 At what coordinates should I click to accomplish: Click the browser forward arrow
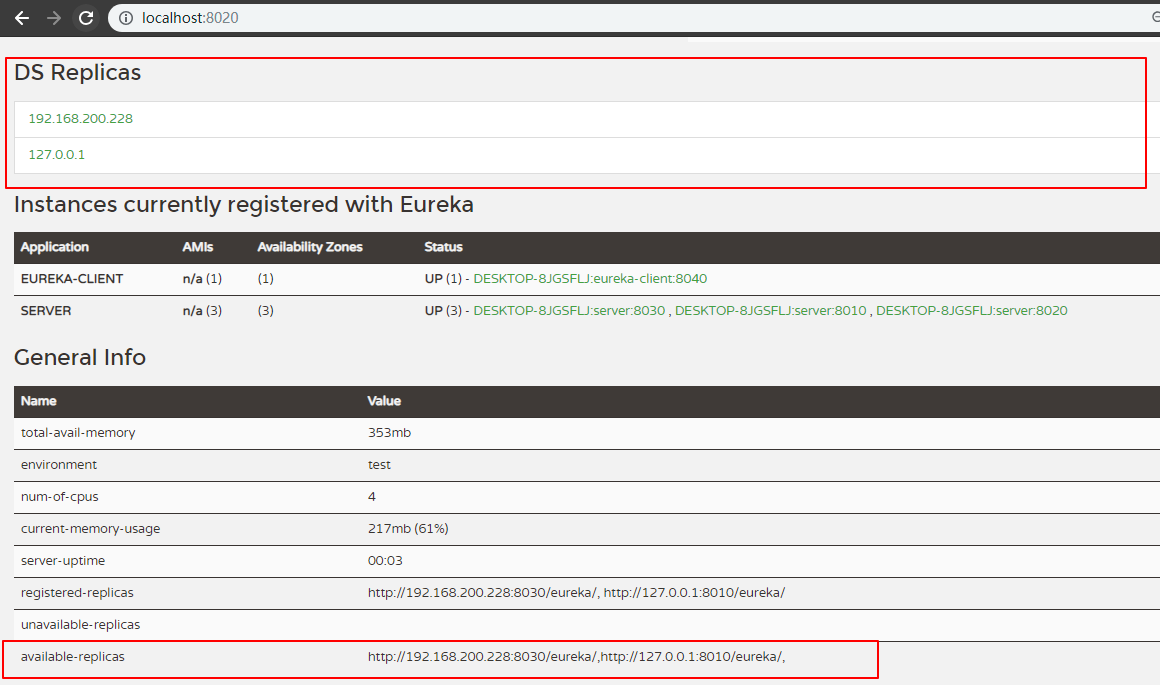[x=54, y=18]
